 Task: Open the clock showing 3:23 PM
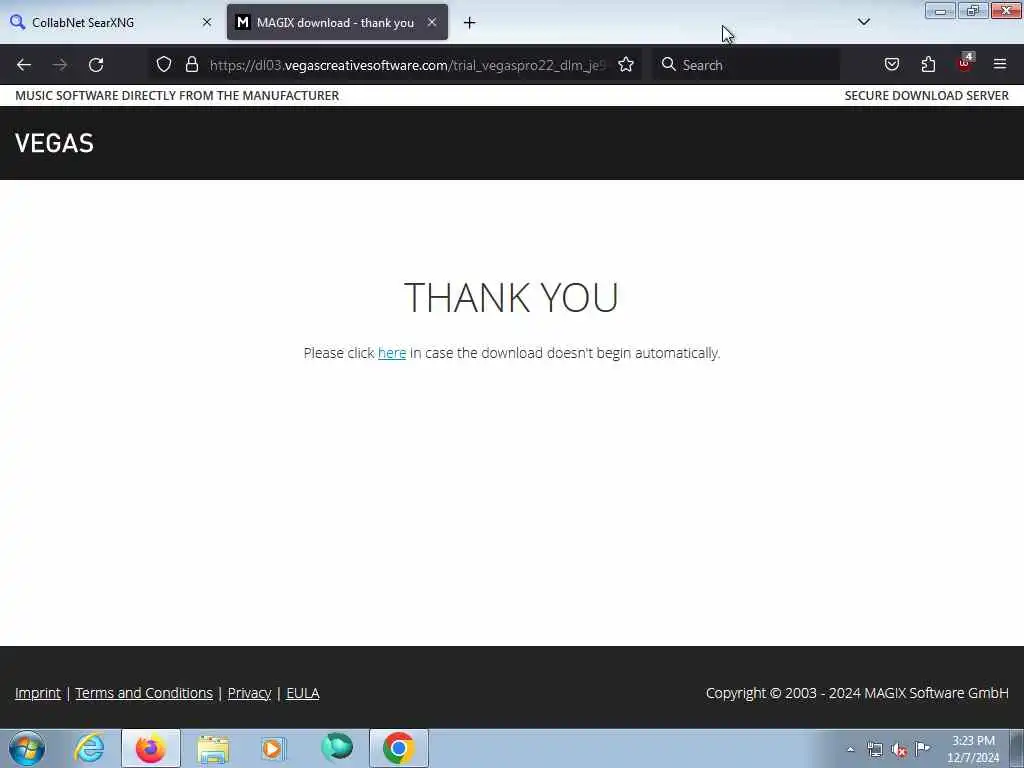(x=973, y=748)
